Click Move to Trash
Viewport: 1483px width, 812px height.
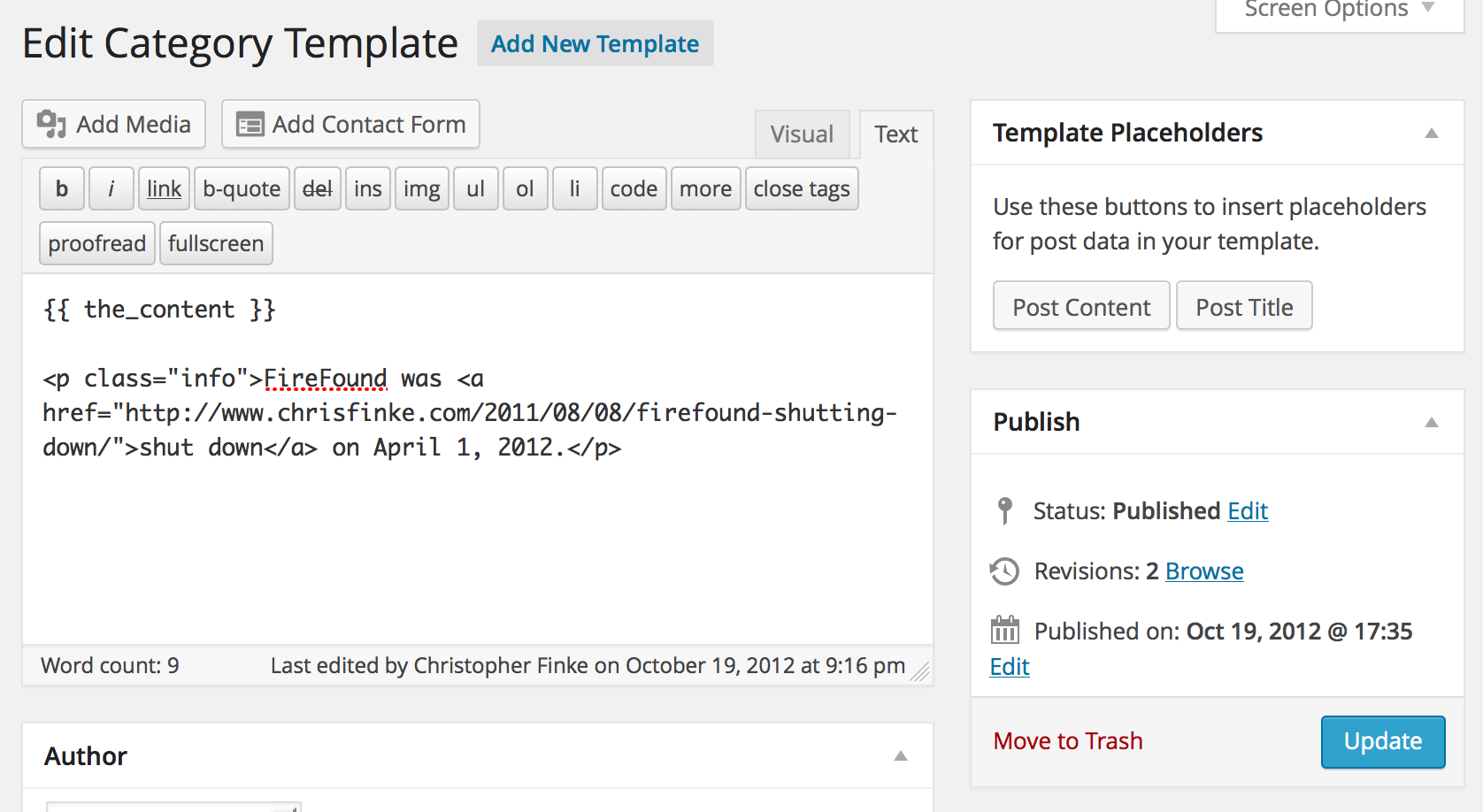click(x=1068, y=741)
